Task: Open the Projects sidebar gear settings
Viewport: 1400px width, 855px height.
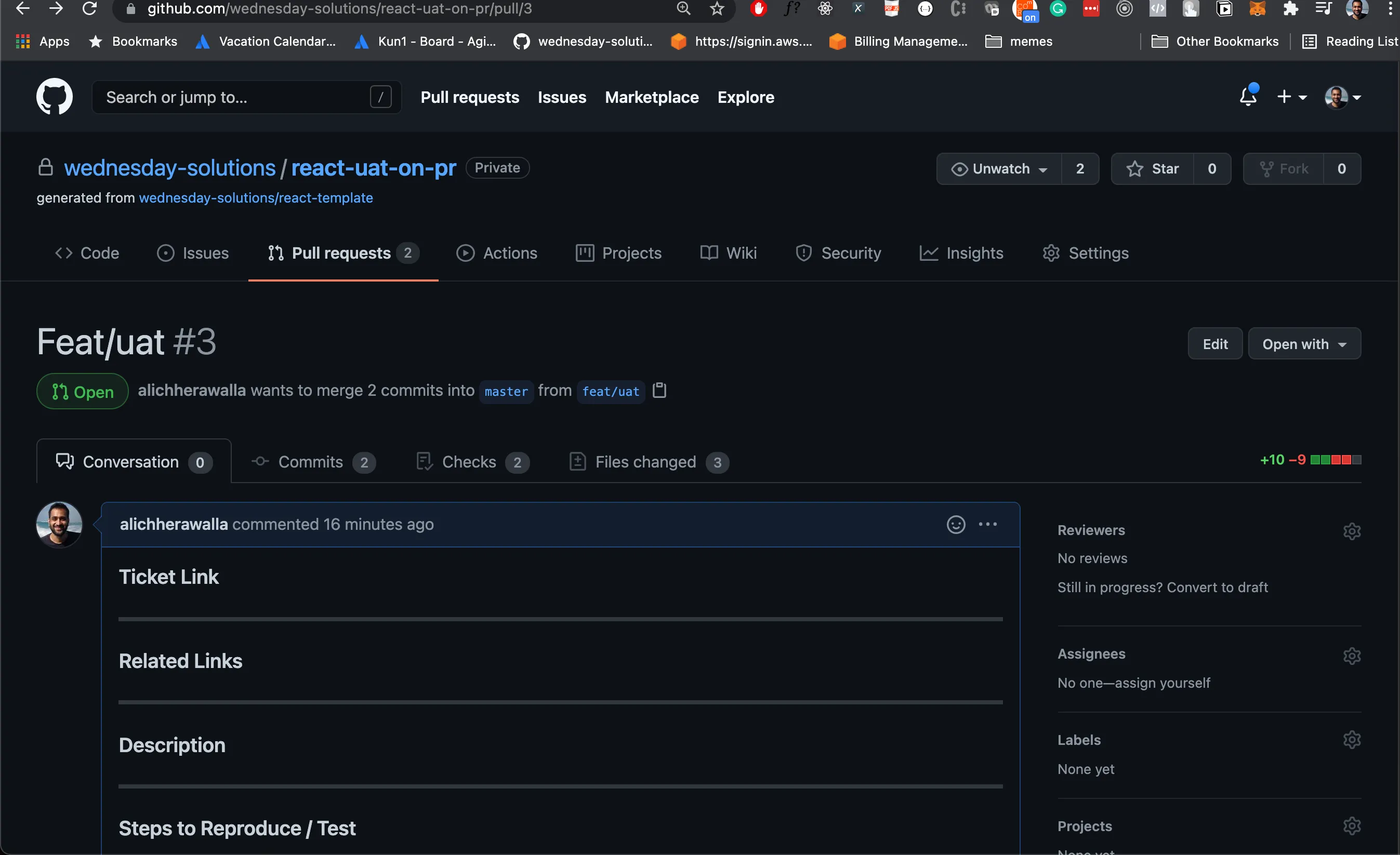Action: [1352, 825]
